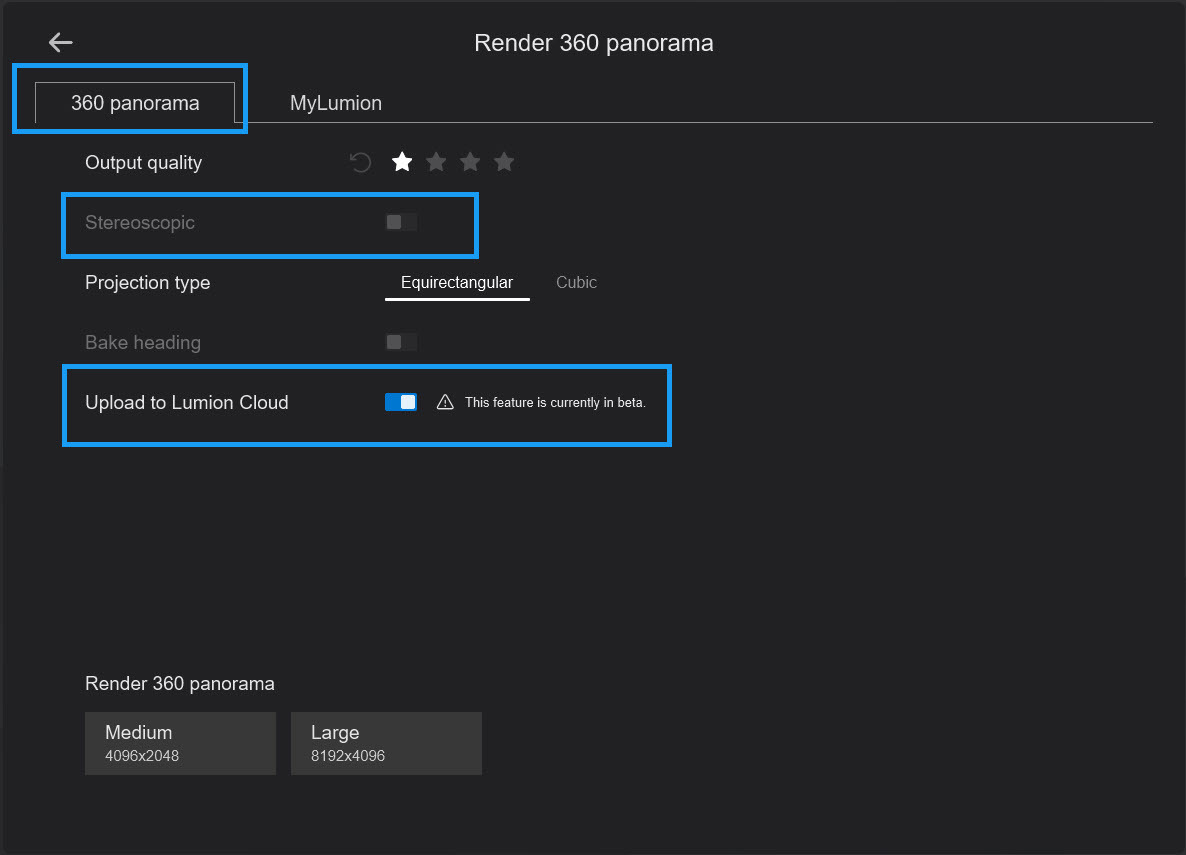Turn on the Bake heading switch

tap(401, 342)
